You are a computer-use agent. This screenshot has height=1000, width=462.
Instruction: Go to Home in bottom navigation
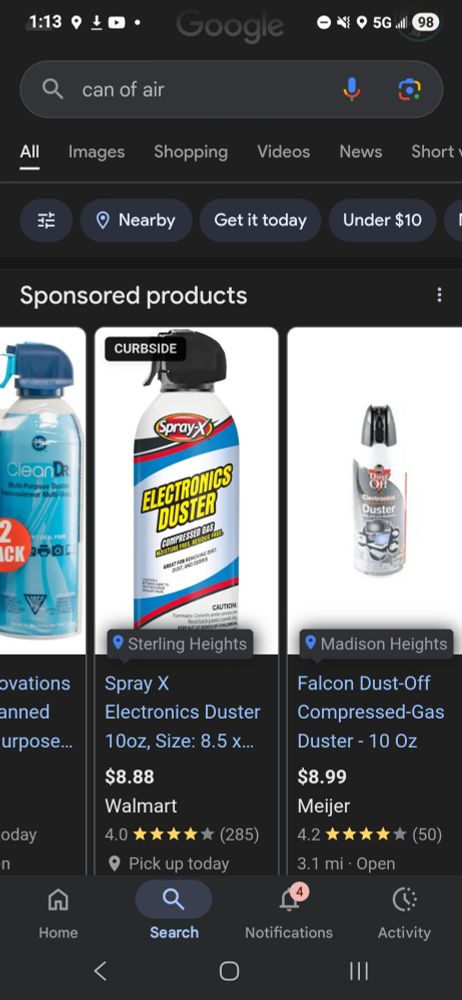point(58,912)
